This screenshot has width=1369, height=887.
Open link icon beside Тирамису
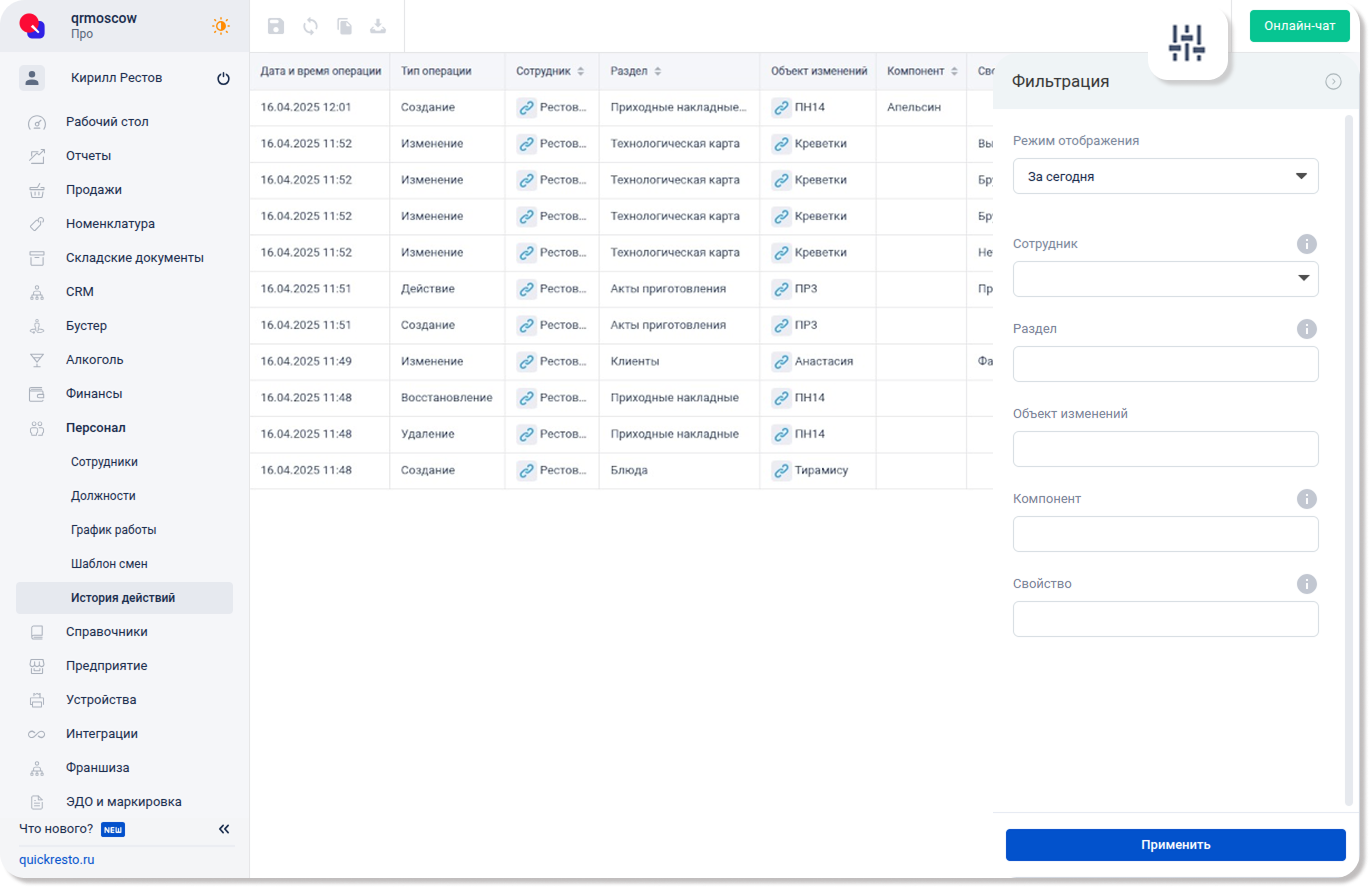781,470
